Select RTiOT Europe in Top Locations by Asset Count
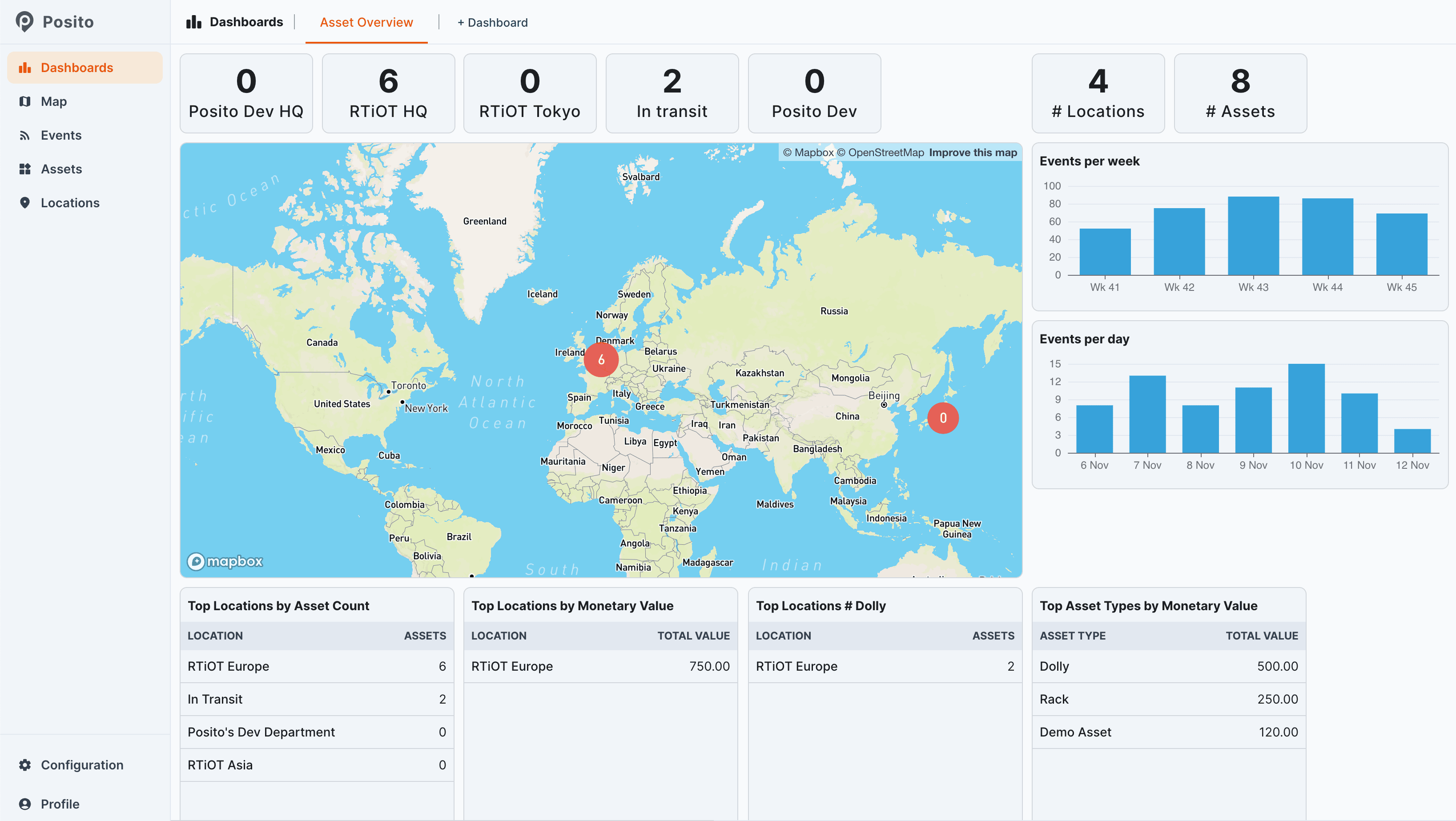This screenshot has height=821, width=1456. click(x=228, y=666)
